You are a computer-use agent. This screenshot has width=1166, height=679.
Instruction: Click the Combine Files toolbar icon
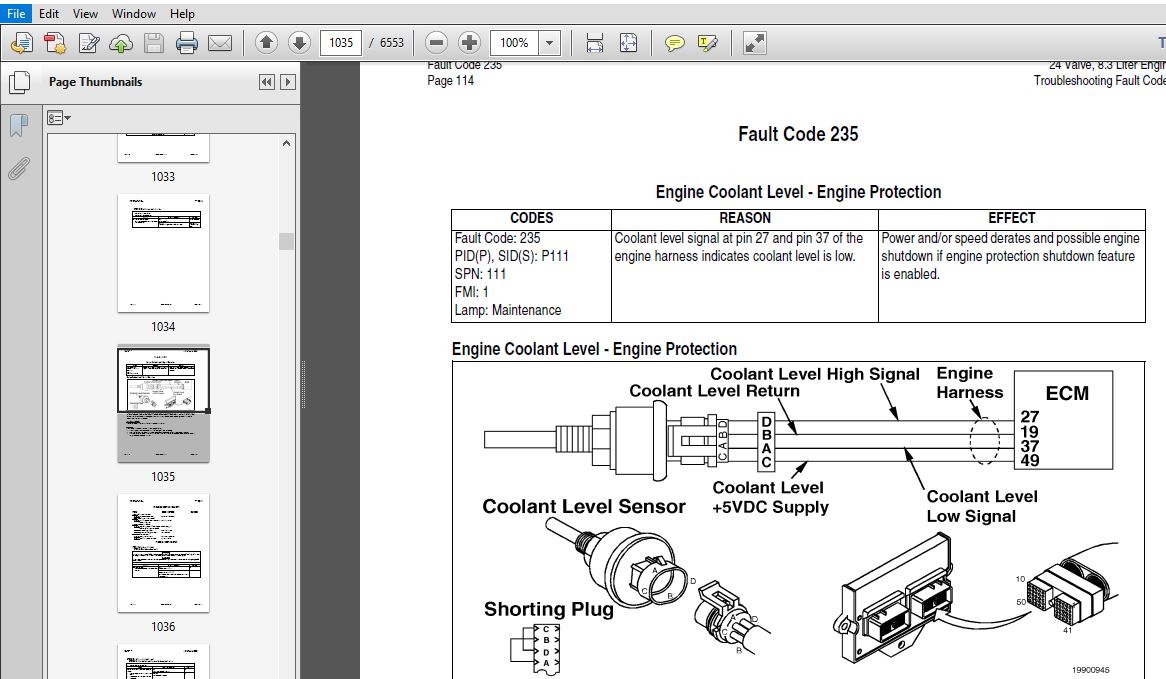[55, 43]
